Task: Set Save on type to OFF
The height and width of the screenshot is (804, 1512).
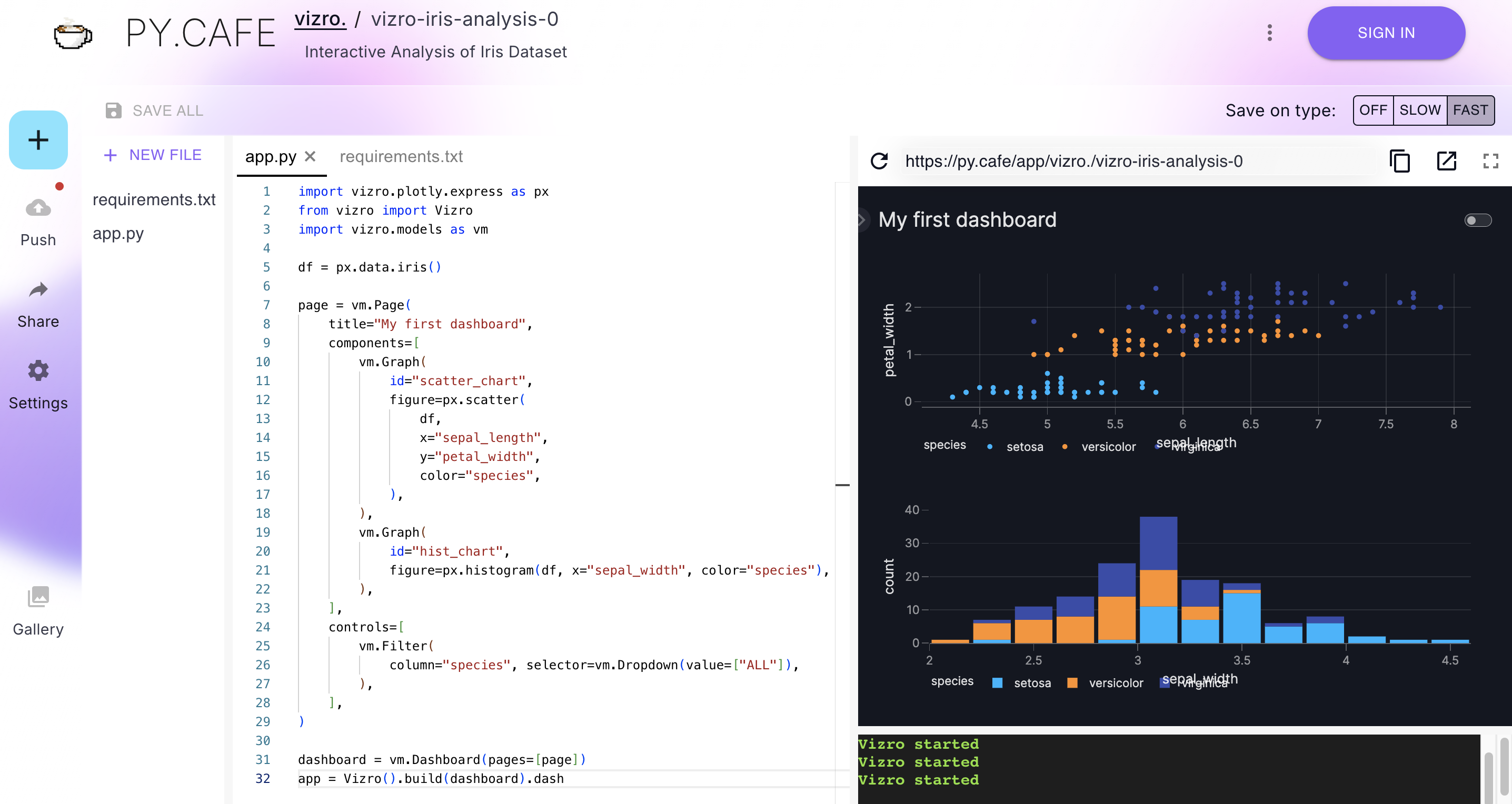Action: 1374,109
